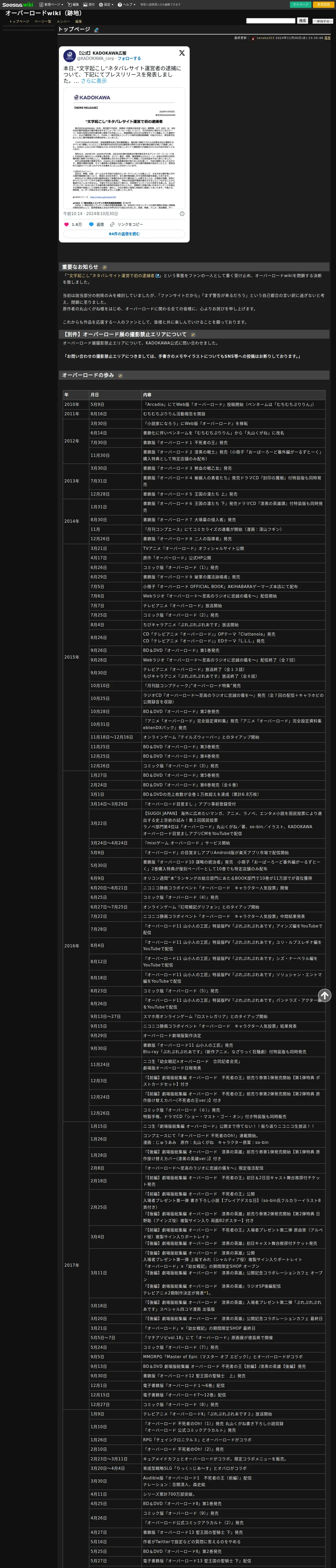
Task: Open the 設定 settings dropdown
Action: [x=106, y=4]
